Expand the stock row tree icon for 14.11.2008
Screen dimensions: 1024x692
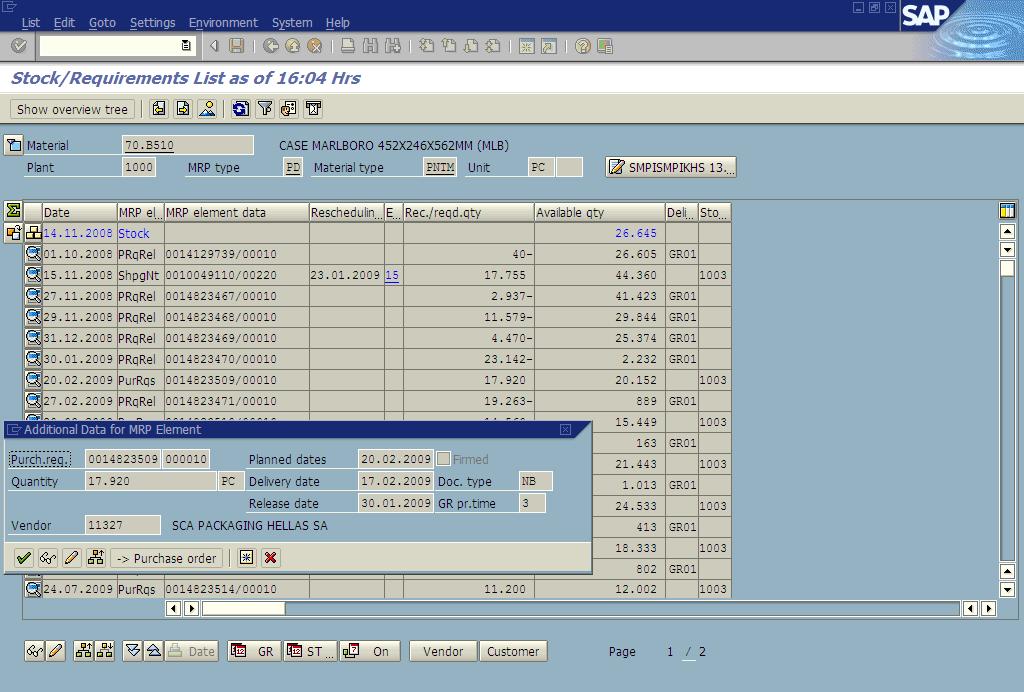(x=33, y=232)
